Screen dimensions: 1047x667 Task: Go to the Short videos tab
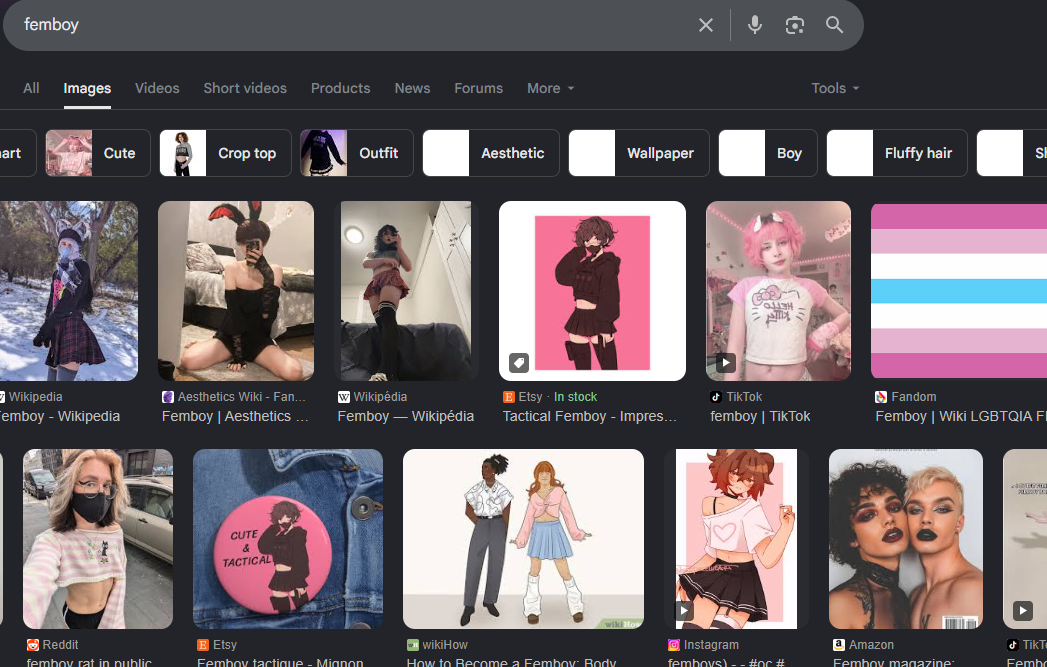click(x=245, y=88)
